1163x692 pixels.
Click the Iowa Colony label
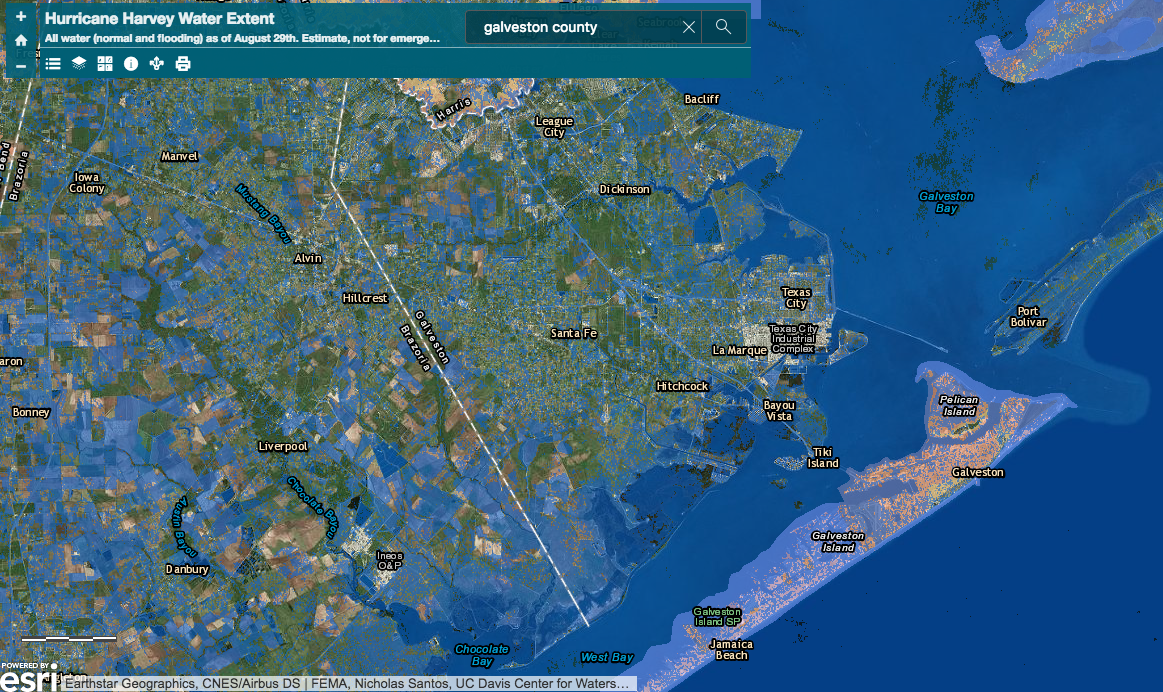click(87, 182)
